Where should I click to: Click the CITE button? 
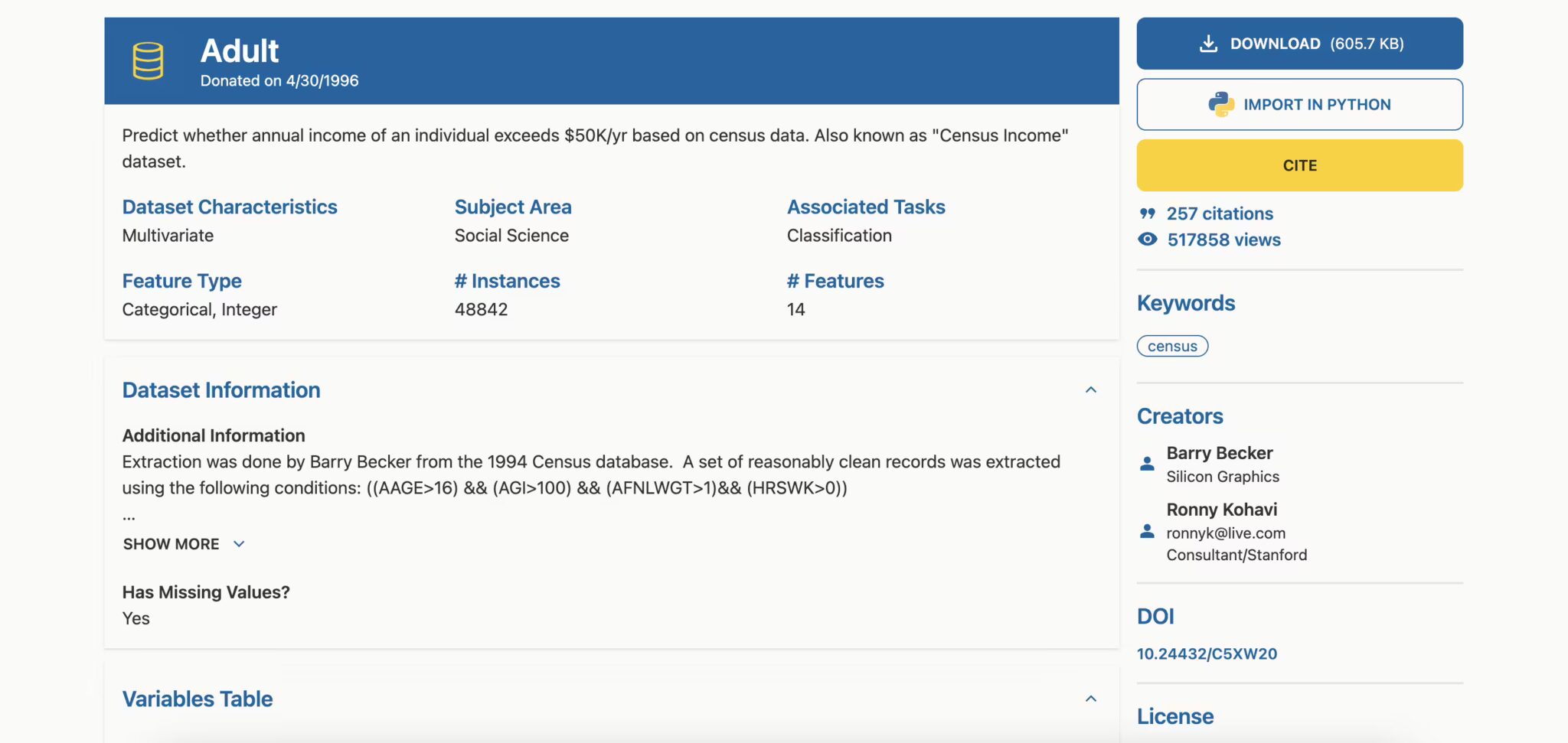coord(1299,165)
